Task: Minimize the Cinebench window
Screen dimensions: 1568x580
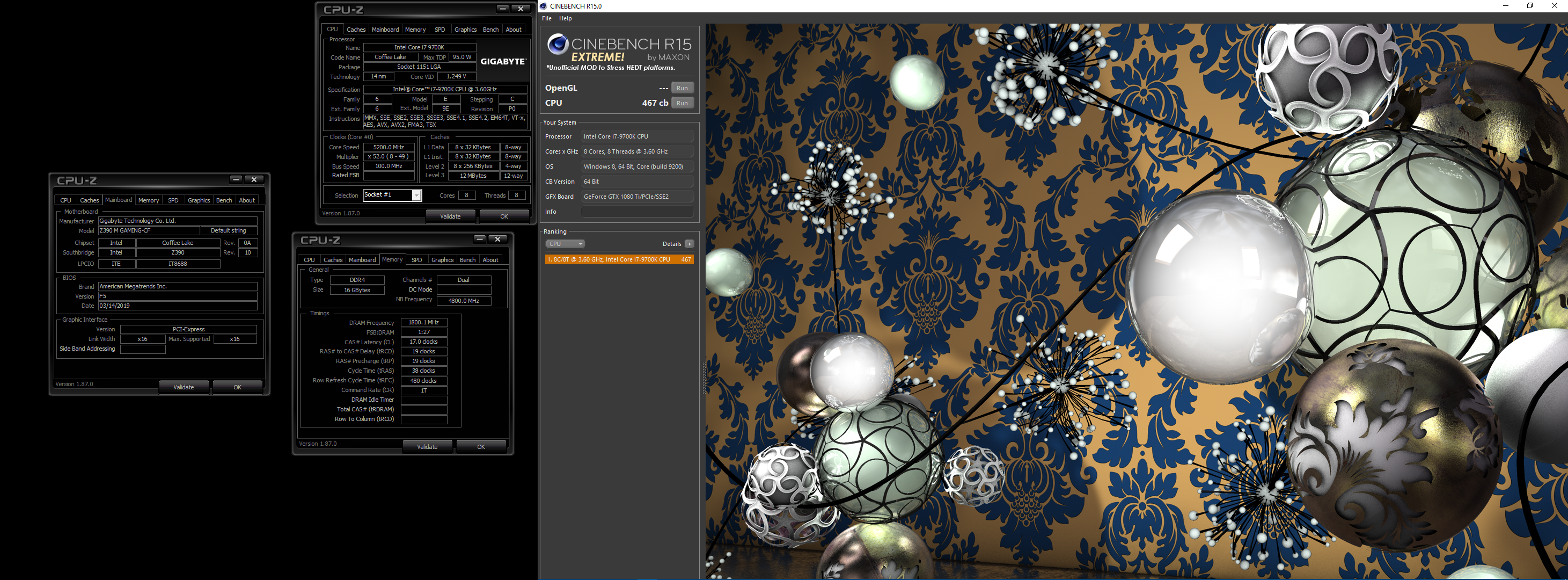Action: 1505,5
